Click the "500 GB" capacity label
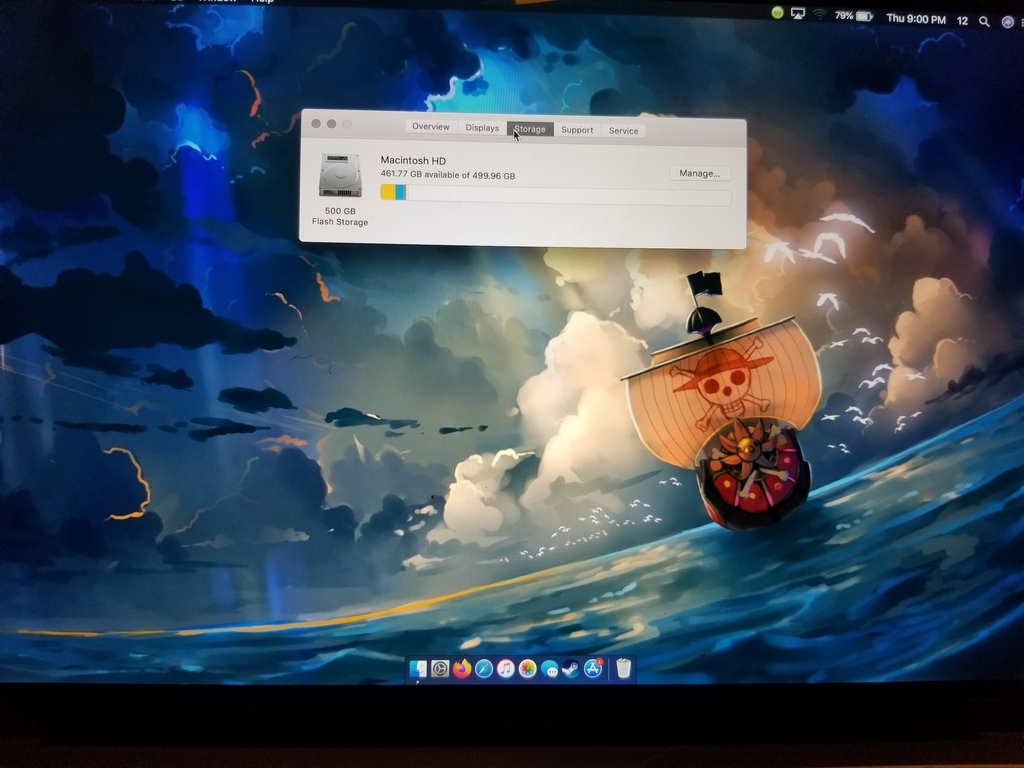The image size is (1024, 768). click(x=340, y=211)
